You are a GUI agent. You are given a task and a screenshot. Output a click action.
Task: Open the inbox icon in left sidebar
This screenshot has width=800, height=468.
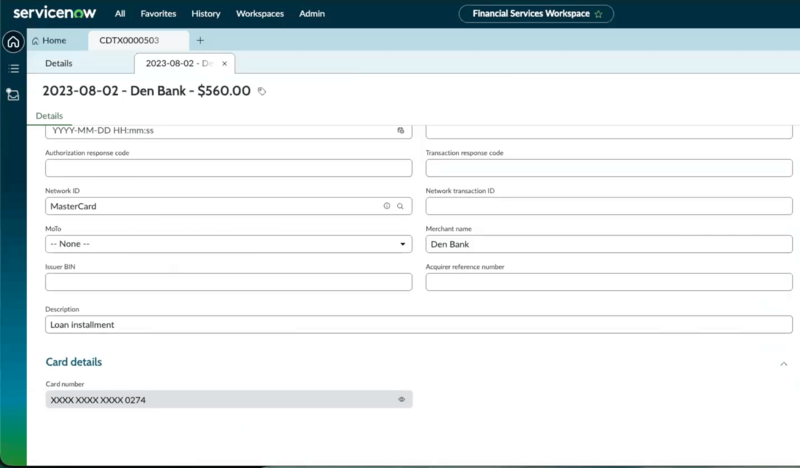click(x=13, y=94)
